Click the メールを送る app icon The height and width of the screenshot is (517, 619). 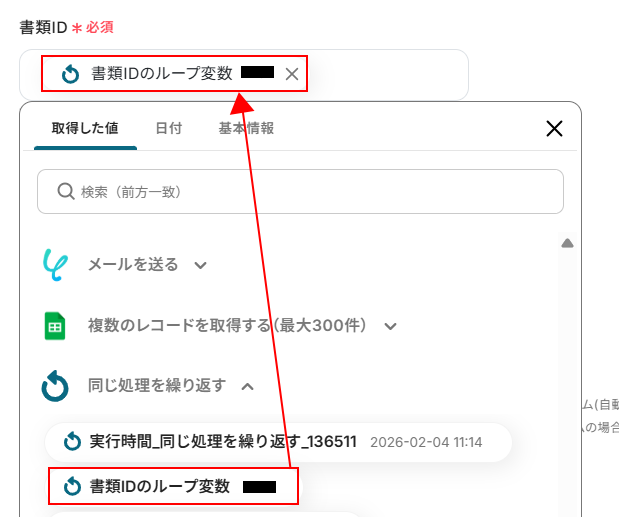pos(55,265)
